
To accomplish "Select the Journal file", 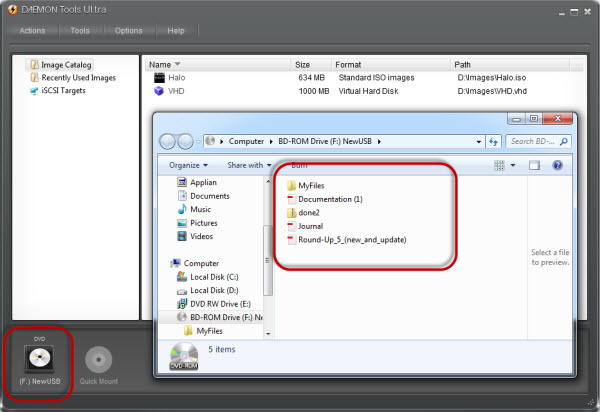I will pyautogui.click(x=305, y=226).
